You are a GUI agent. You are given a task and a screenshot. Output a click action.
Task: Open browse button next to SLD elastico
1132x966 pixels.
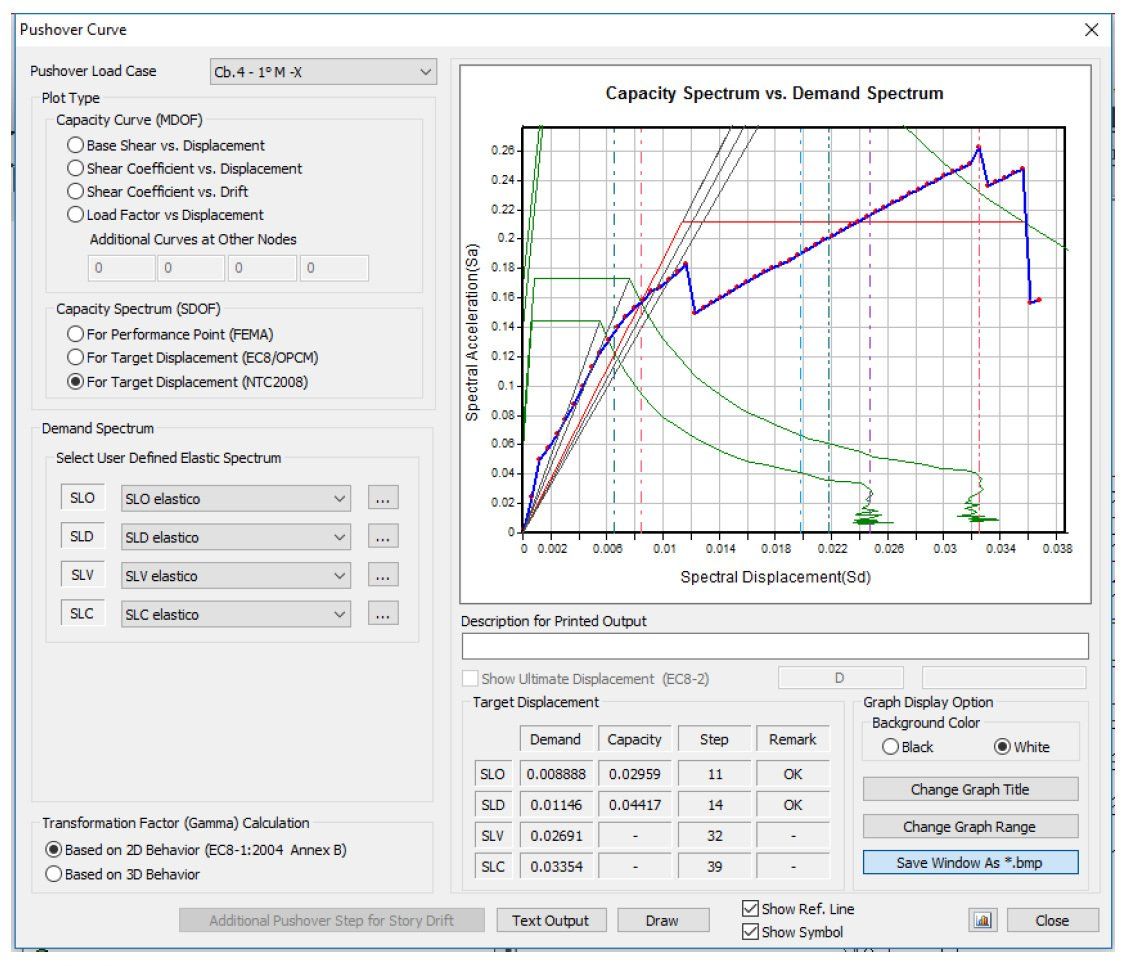click(x=383, y=537)
